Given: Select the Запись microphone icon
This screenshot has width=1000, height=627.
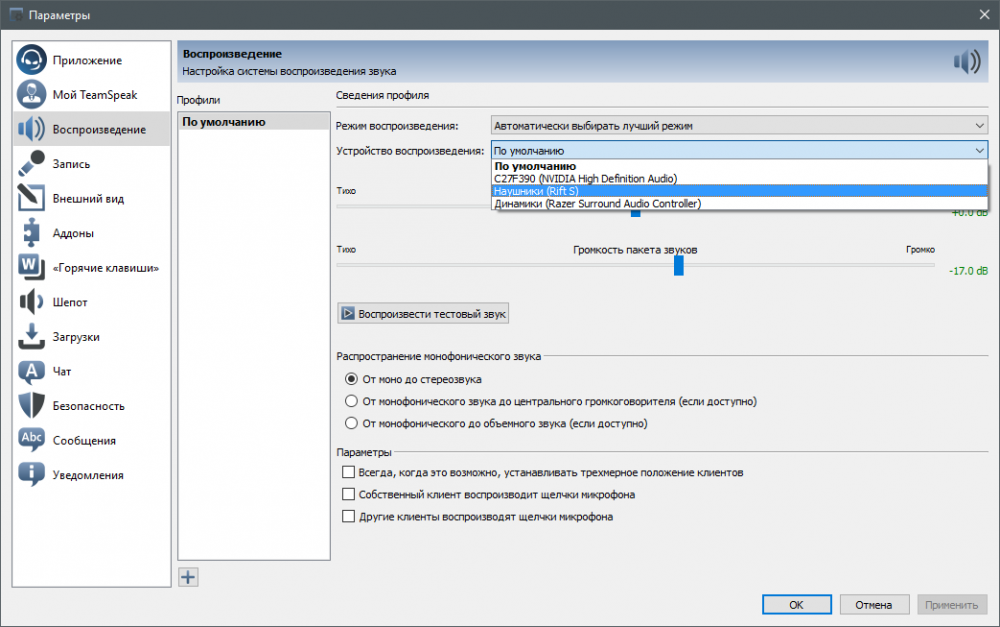Looking at the screenshot, I should tap(32, 164).
